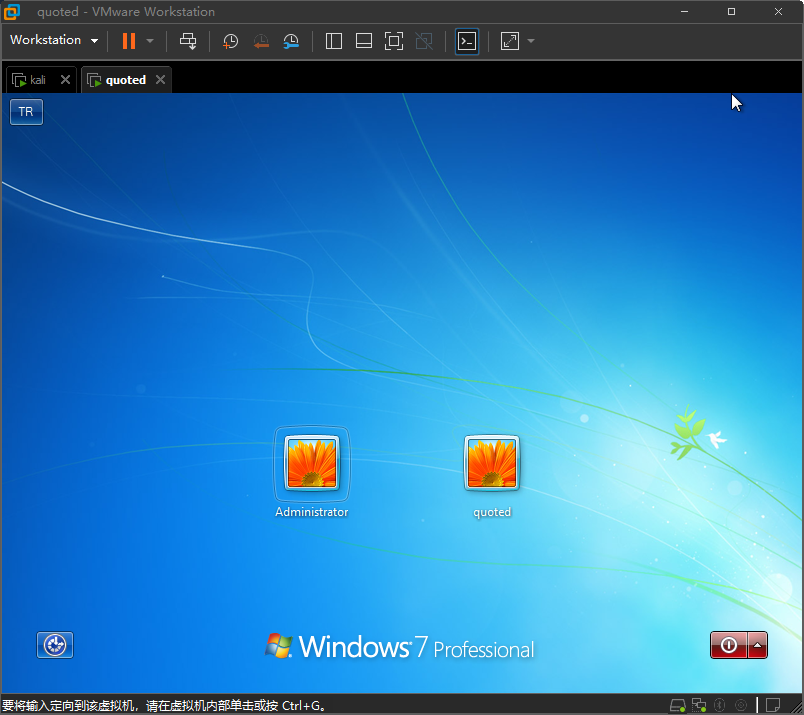The height and width of the screenshot is (715, 804).
Task: Click the sound card status icon
Action: (x=741, y=705)
